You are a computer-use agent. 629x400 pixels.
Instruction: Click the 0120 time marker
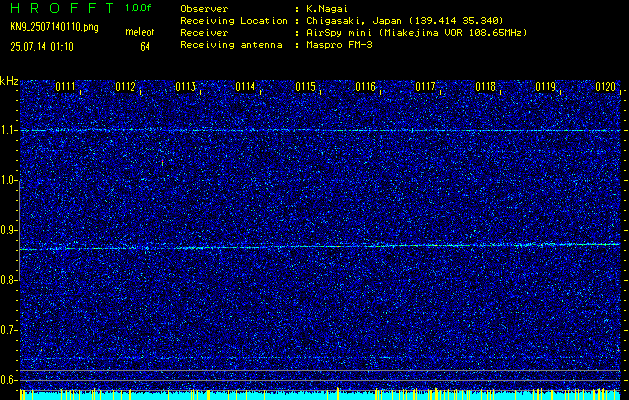[606, 87]
